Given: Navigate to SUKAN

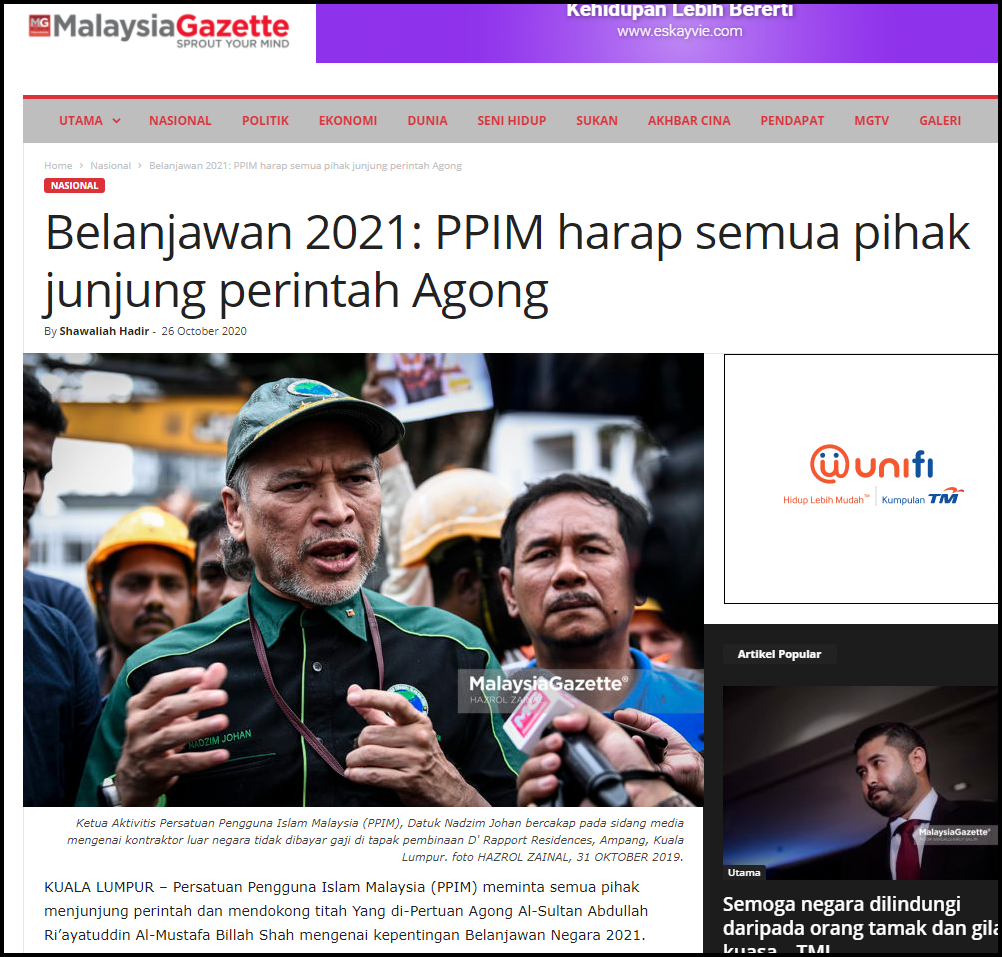Looking at the screenshot, I should [x=597, y=121].
